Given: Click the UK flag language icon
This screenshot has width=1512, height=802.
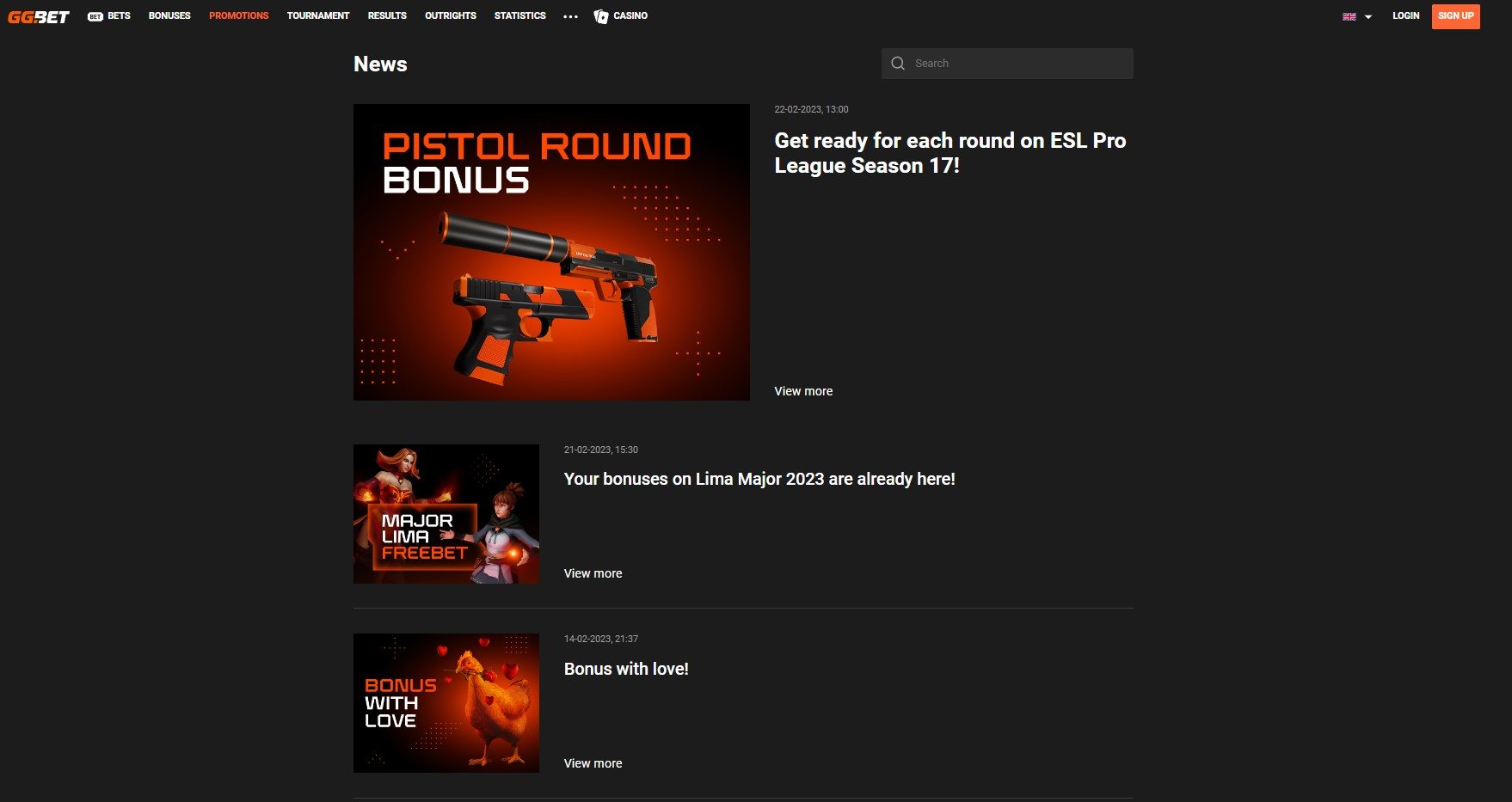Looking at the screenshot, I should pos(1349,16).
